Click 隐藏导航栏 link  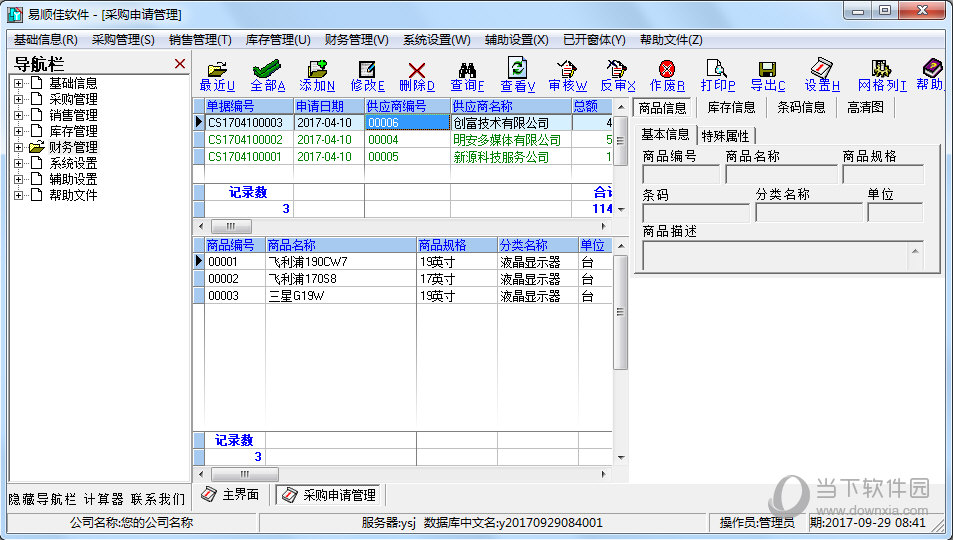click(42, 499)
